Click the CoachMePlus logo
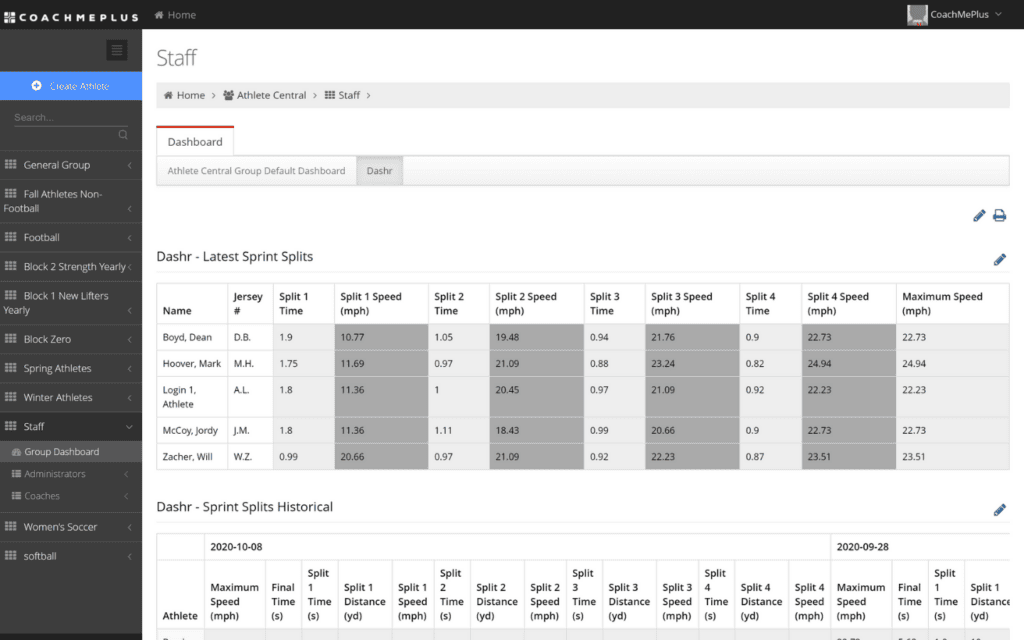The height and width of the screenshot is (640, 1024). 71,17
